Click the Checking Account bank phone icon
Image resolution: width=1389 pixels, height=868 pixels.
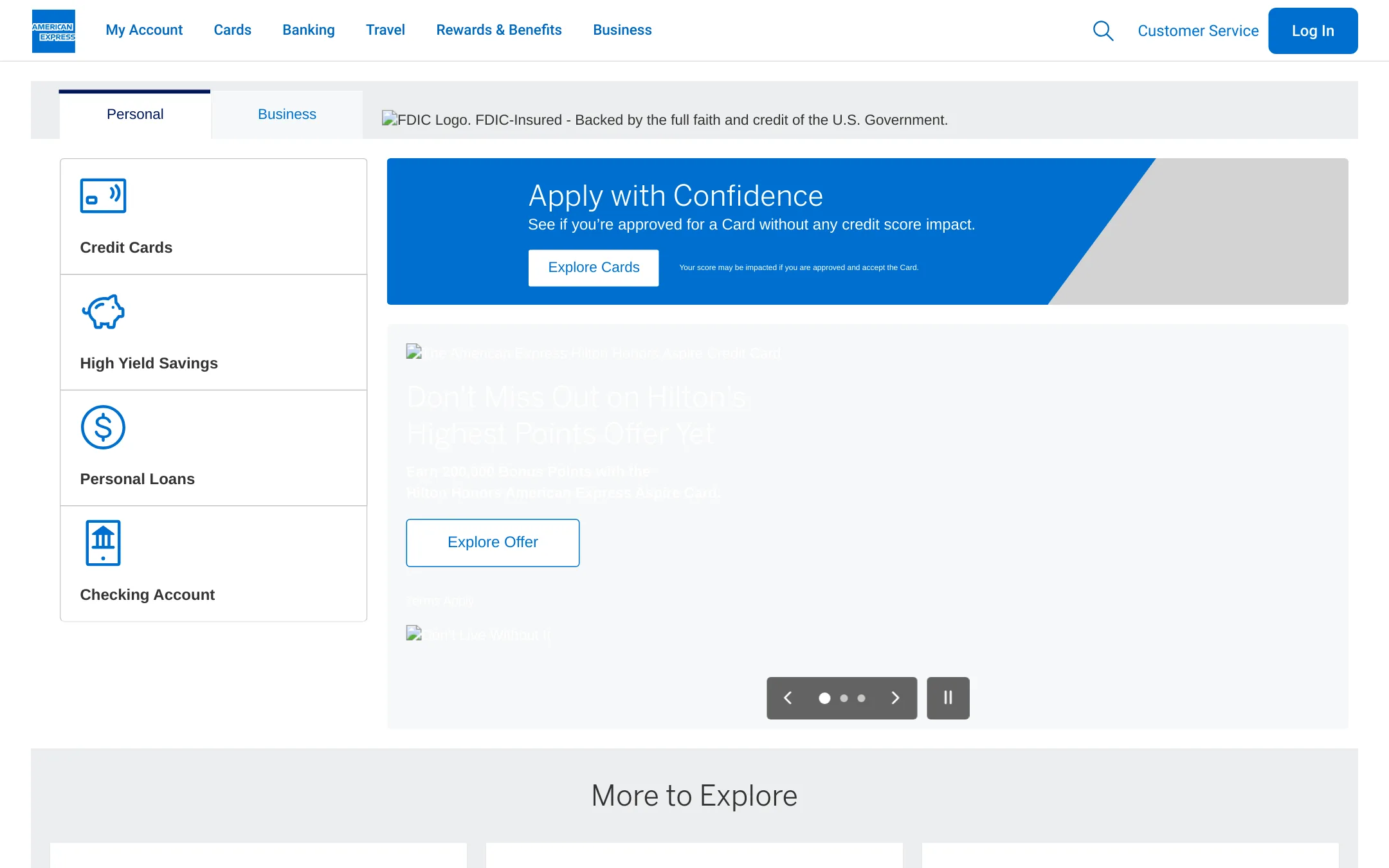[103, 543]
